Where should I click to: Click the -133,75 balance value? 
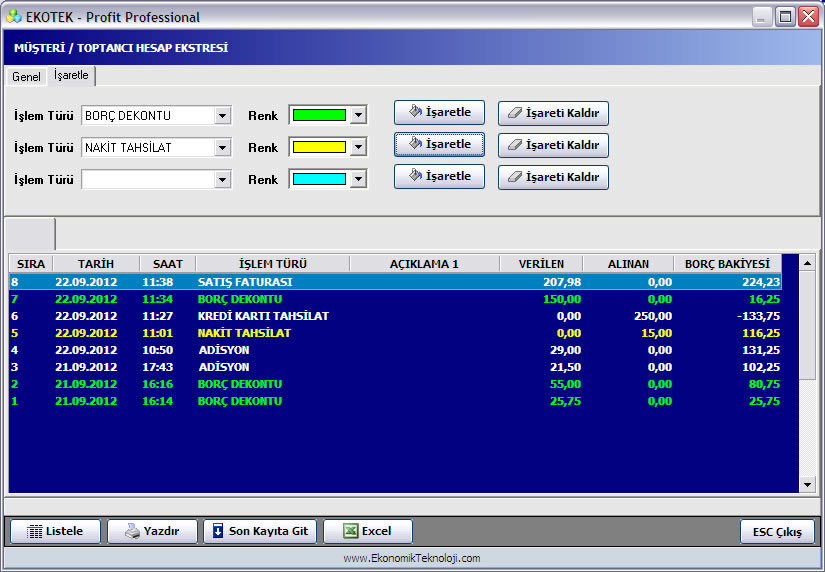coord(758,316)
